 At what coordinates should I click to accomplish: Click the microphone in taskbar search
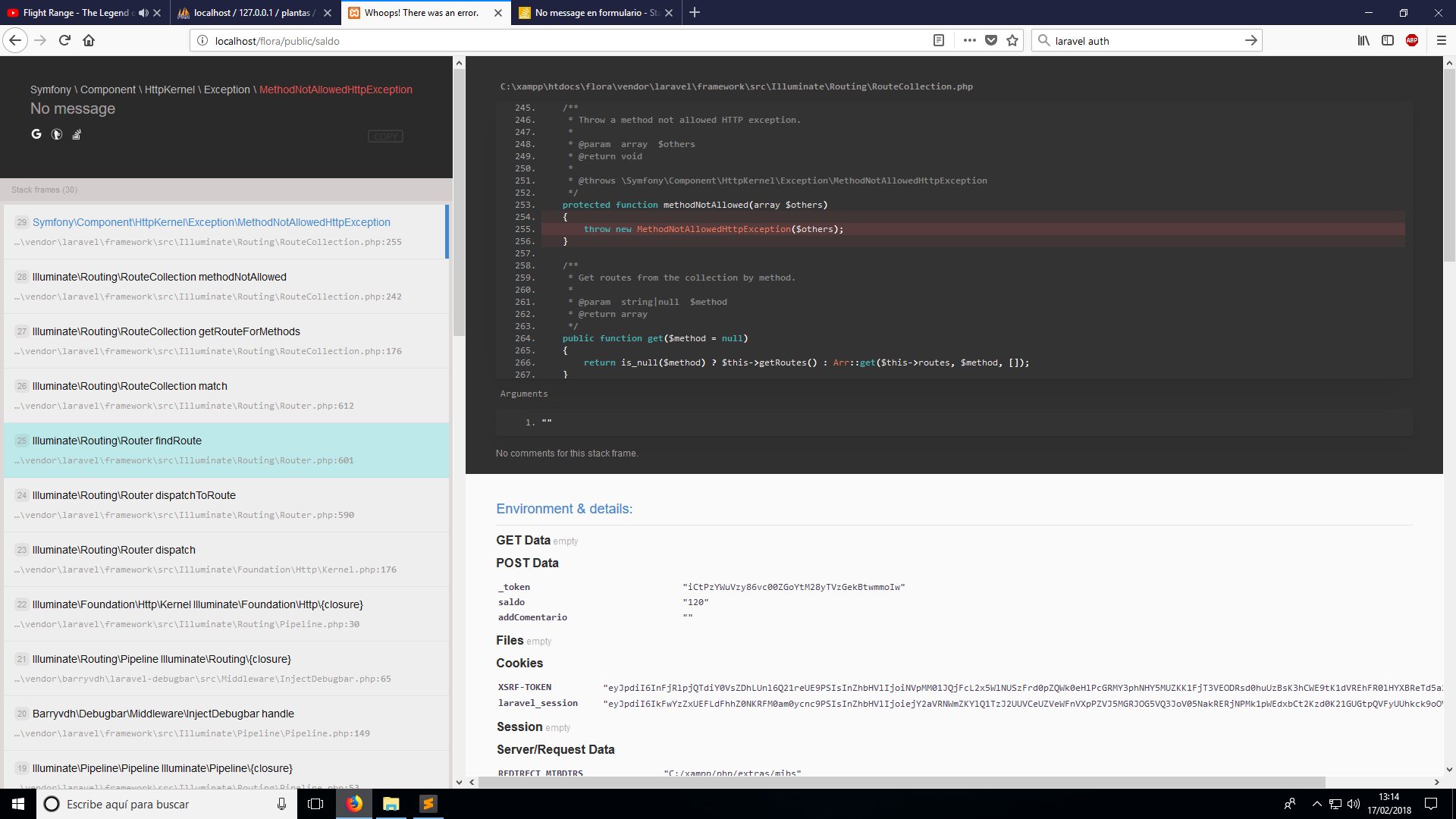click(x=281, y=804)
